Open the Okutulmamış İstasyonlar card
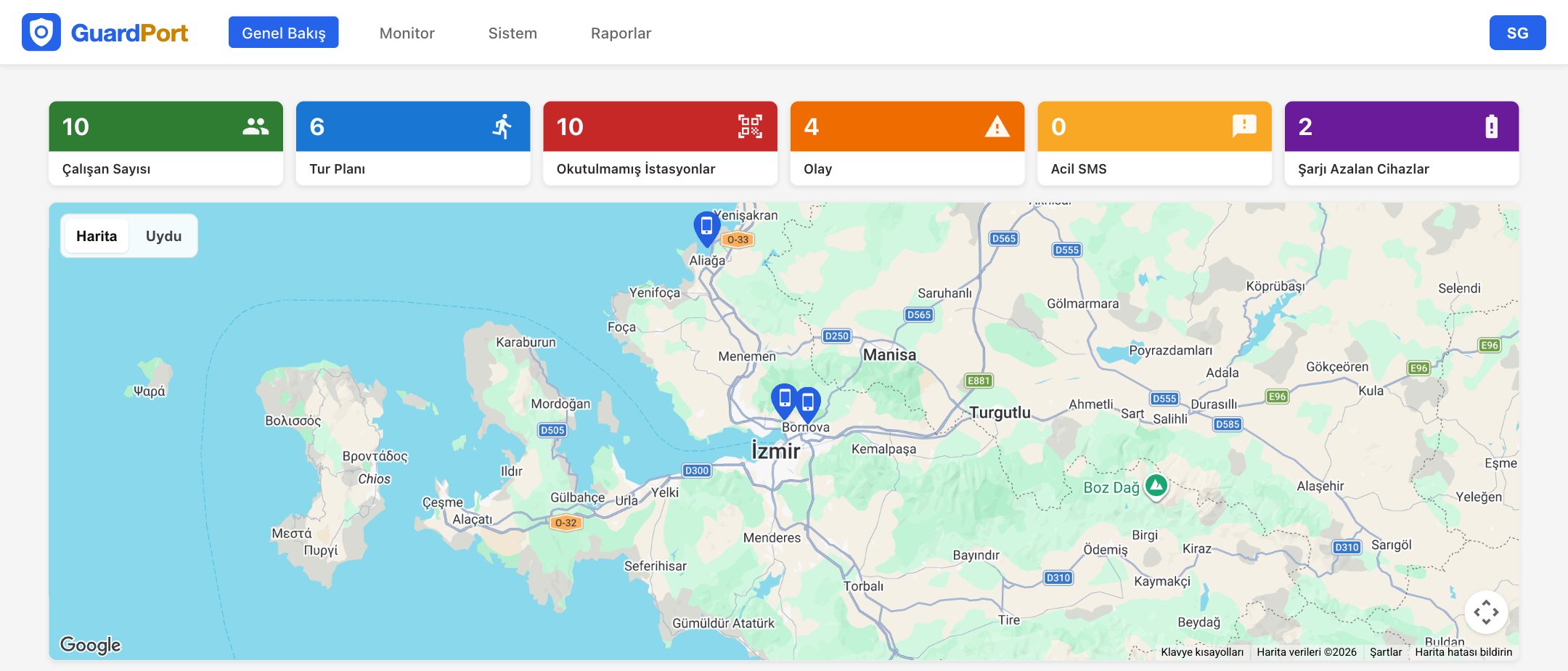The height and width of the screenshot is (671, 1568). [660, 143]
